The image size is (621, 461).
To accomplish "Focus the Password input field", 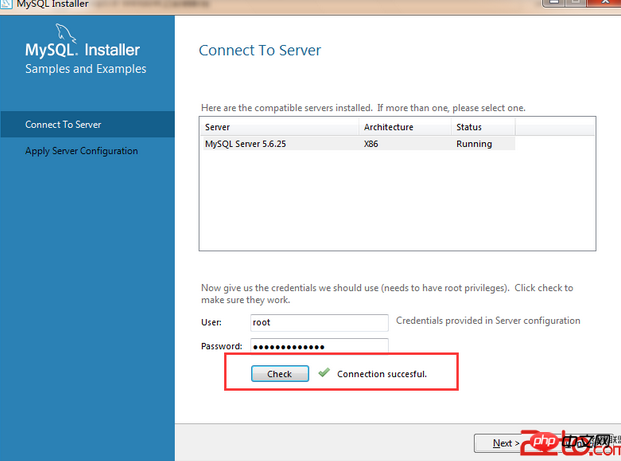I will (319, 346).
